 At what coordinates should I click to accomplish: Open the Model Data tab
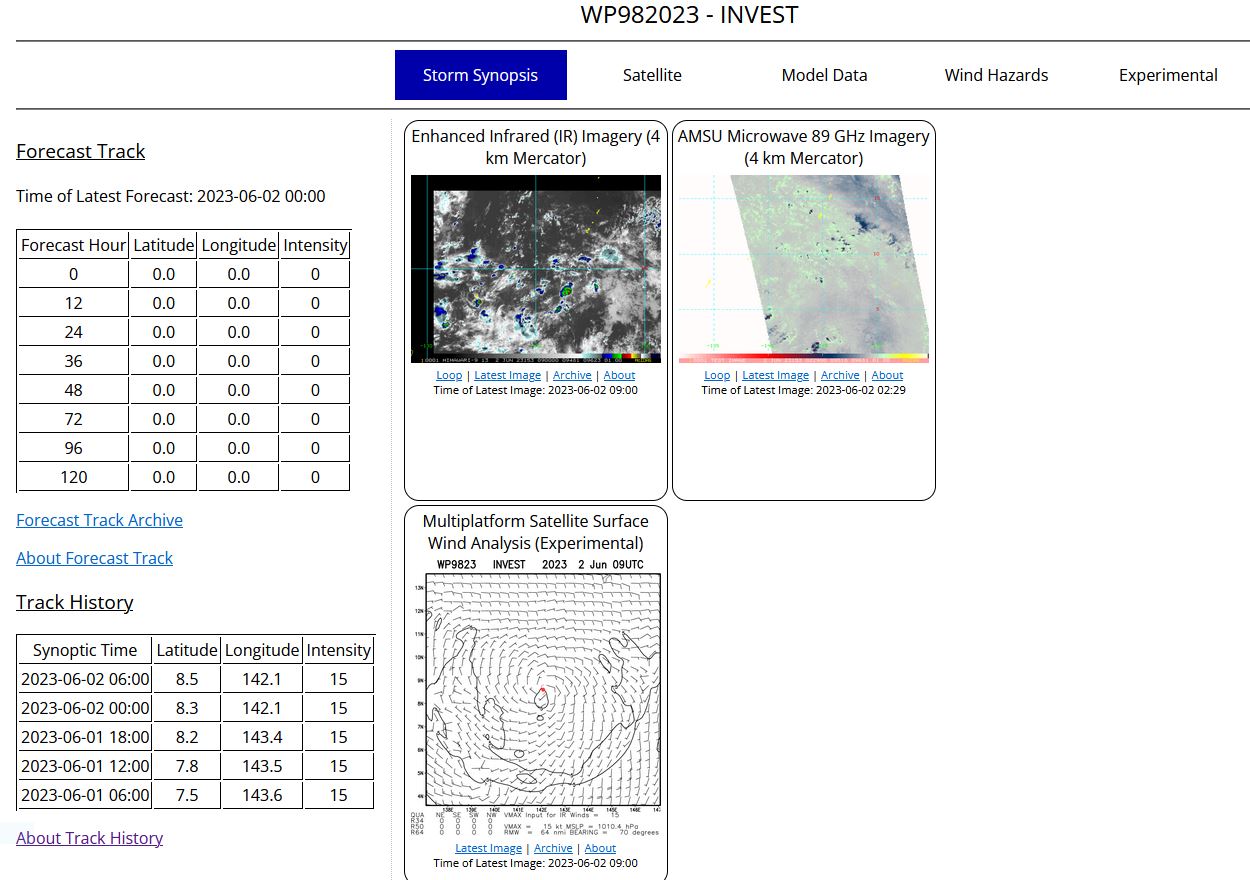[x=824, y=75]
